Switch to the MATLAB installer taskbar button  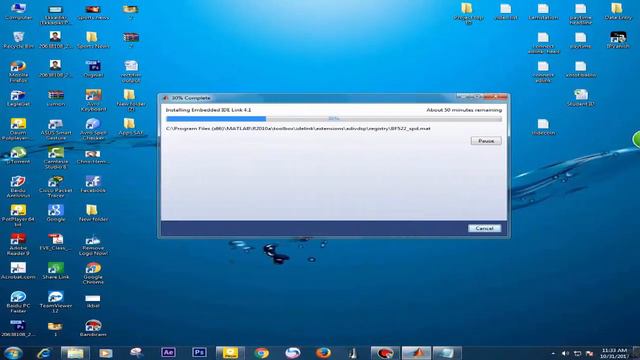[416, 353]
